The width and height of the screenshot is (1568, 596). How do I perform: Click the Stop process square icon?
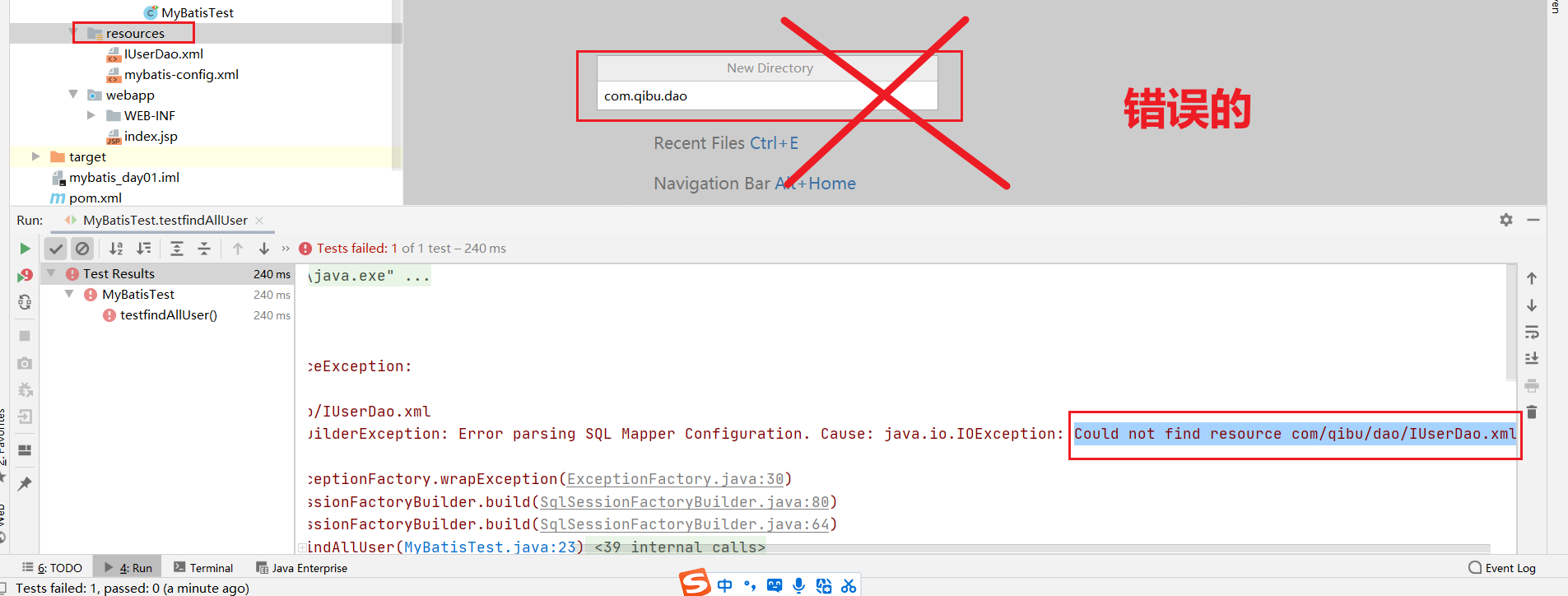tap(25, 336)
